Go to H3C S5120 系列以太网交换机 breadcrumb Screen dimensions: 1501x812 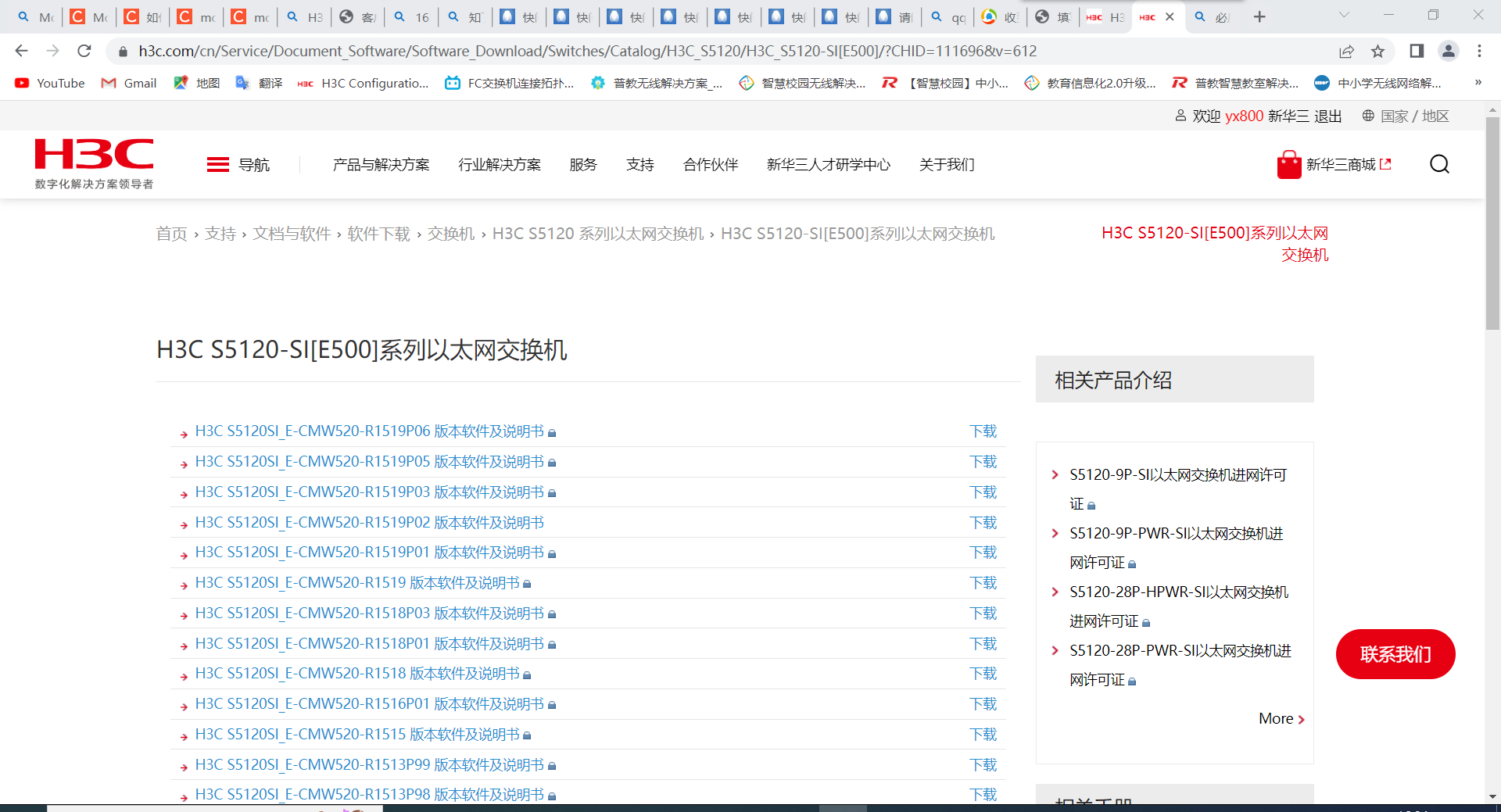pos(598,234)
